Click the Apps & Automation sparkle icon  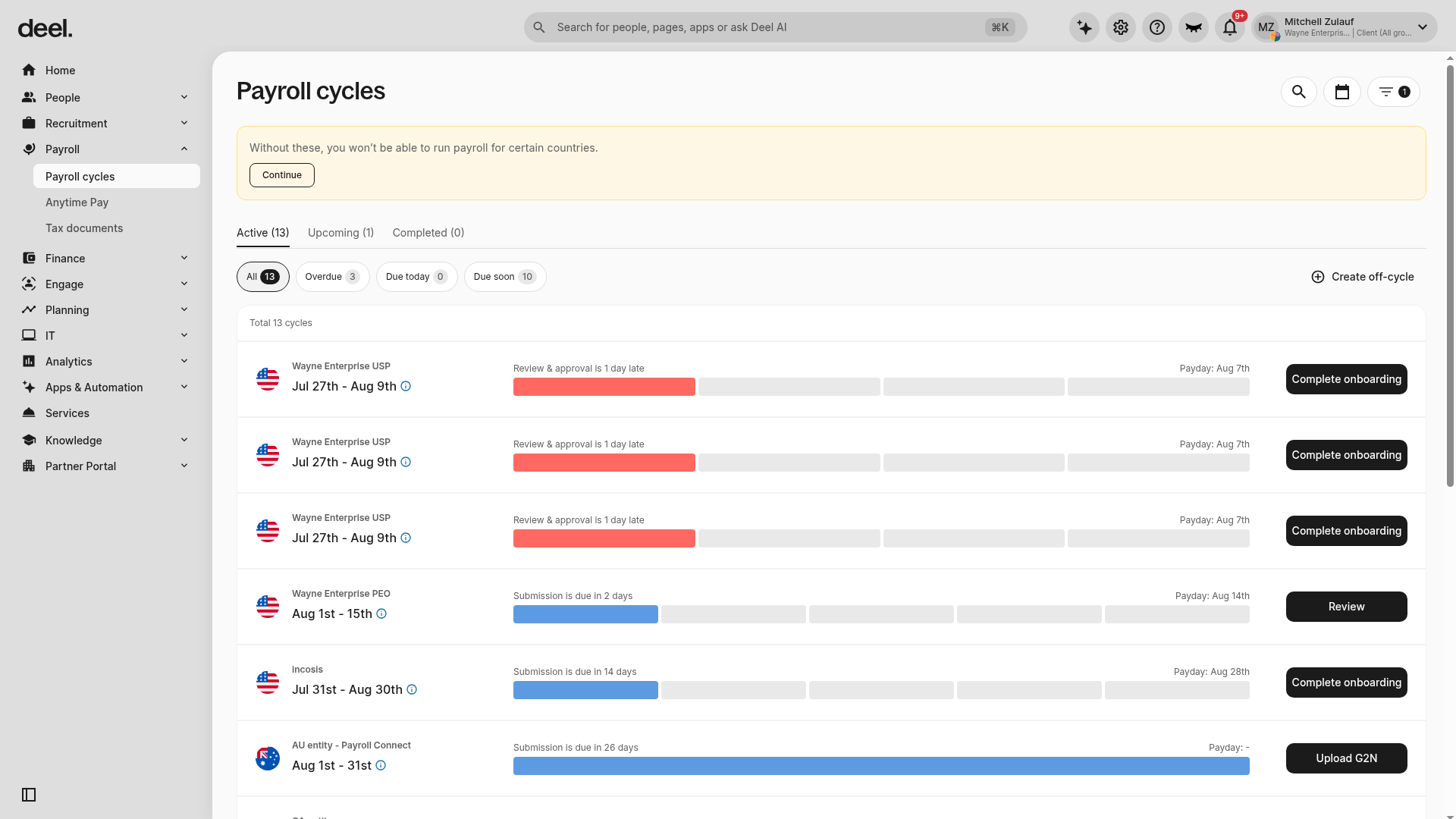pyautogui.click(x=29, y=387)
